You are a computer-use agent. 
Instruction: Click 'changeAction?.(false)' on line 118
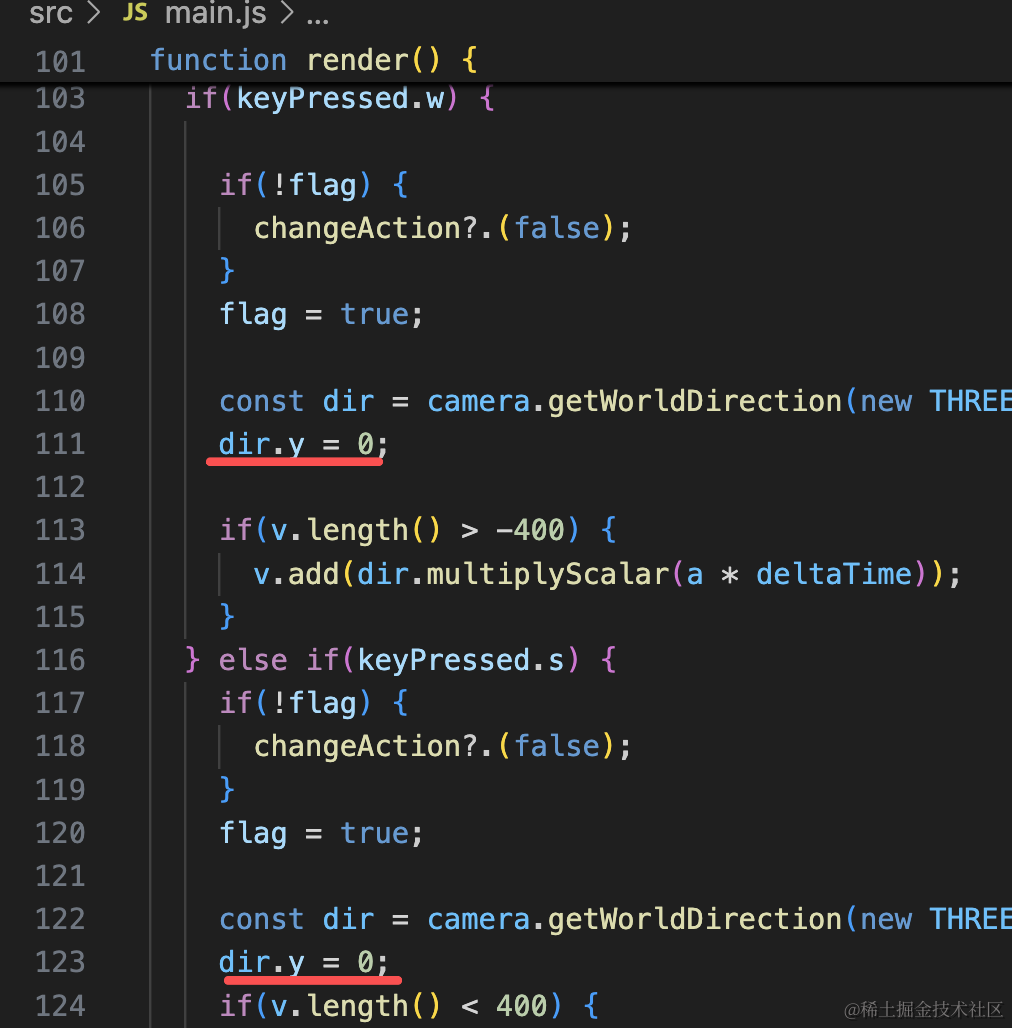(434, 746)
